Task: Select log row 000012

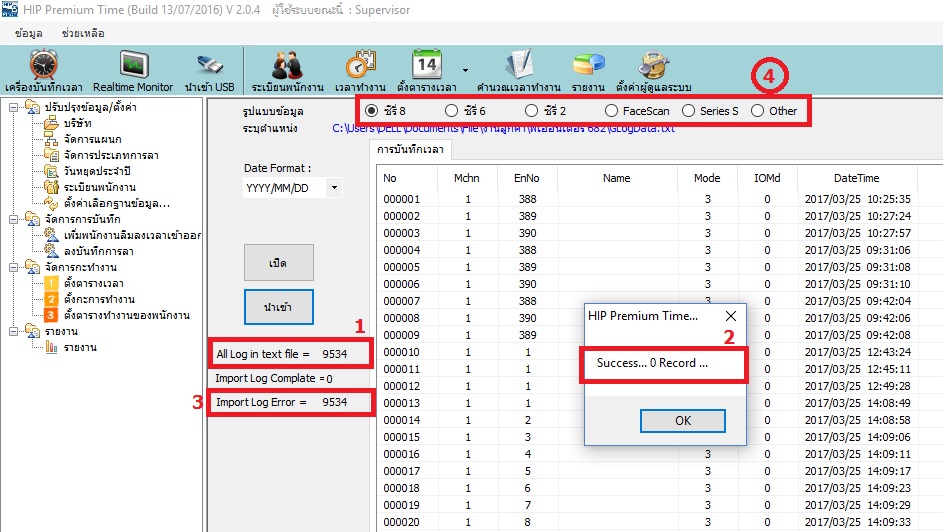Action: click(x=659, y=386)
